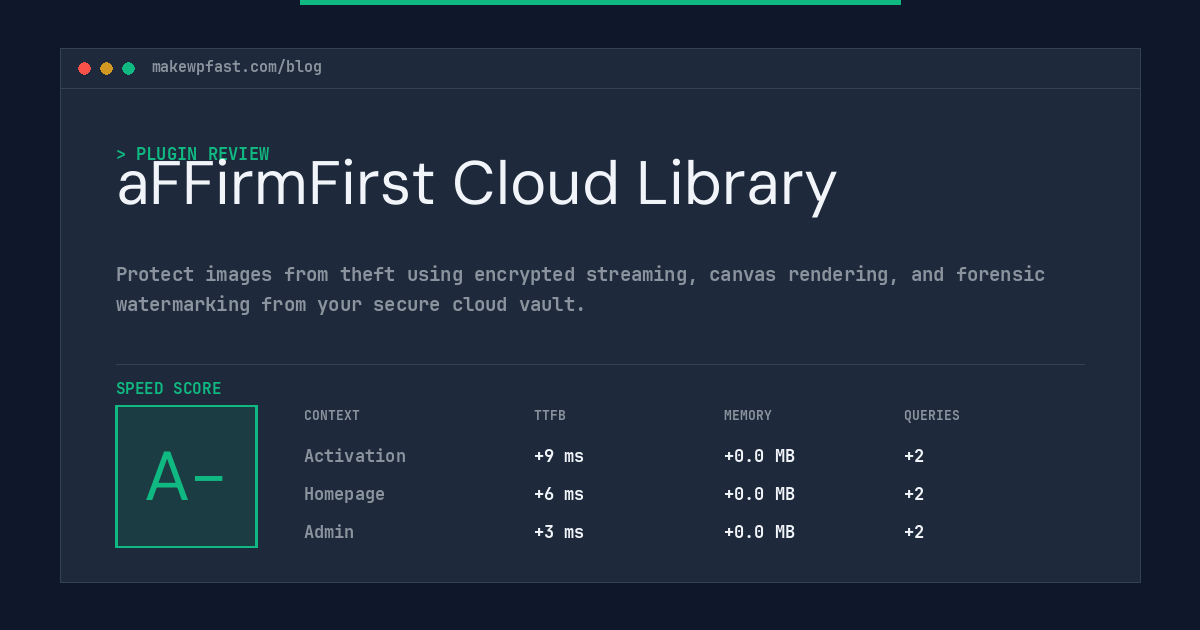Screen dimensions: 1200x630
Task: Click the A- speed score badge
Action: [186, 476]
